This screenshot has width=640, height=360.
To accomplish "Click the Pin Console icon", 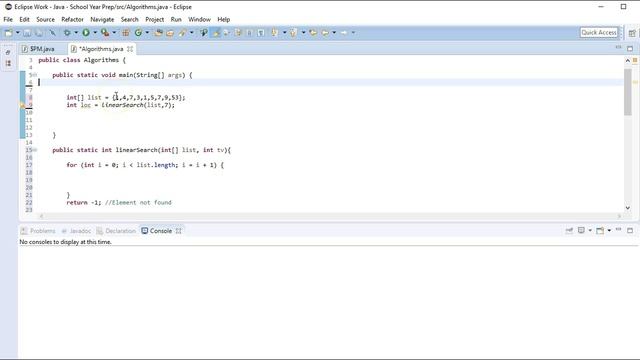I will tap(569, 231).
